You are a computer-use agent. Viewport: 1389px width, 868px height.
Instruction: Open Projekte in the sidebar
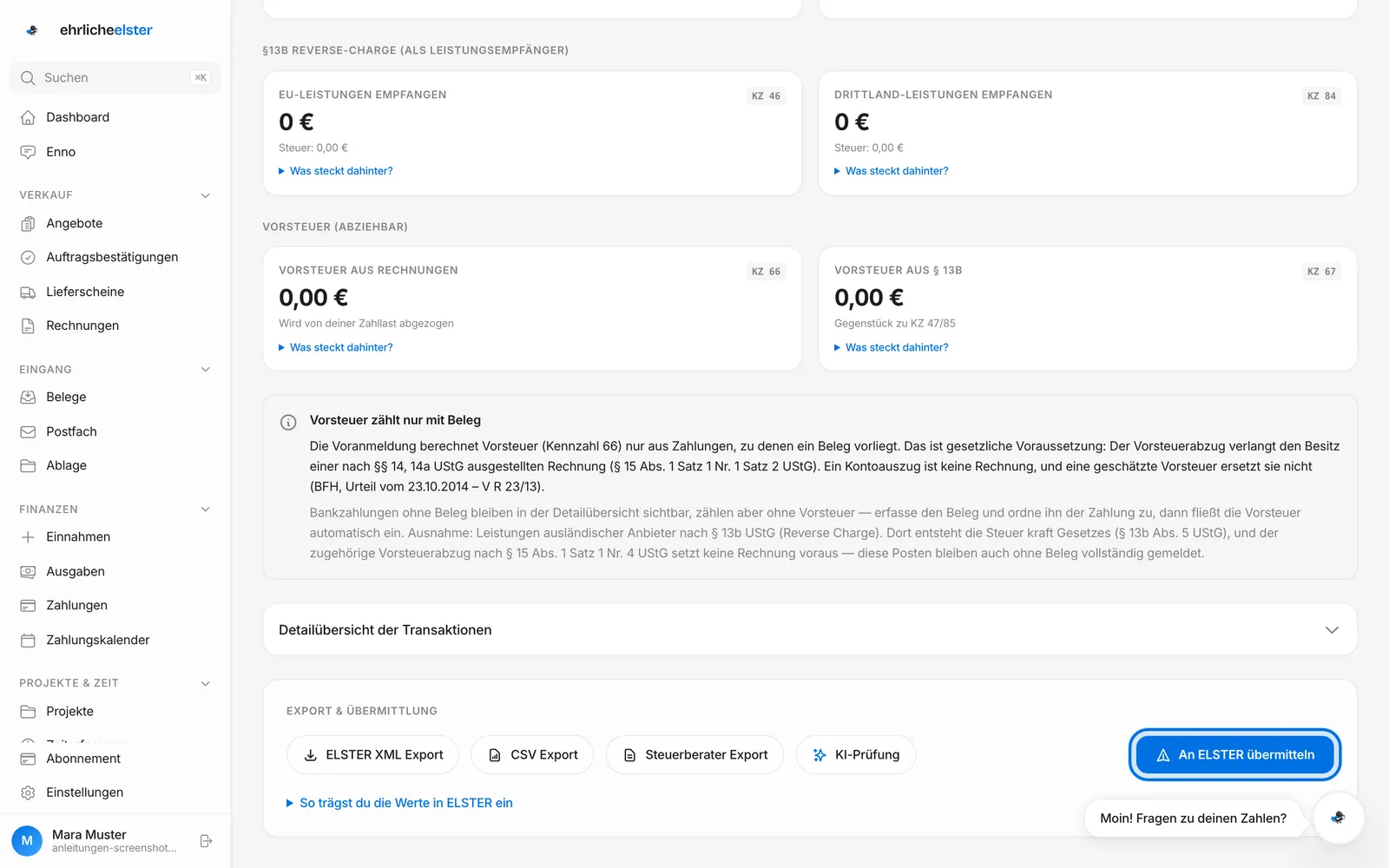point(115,711)
